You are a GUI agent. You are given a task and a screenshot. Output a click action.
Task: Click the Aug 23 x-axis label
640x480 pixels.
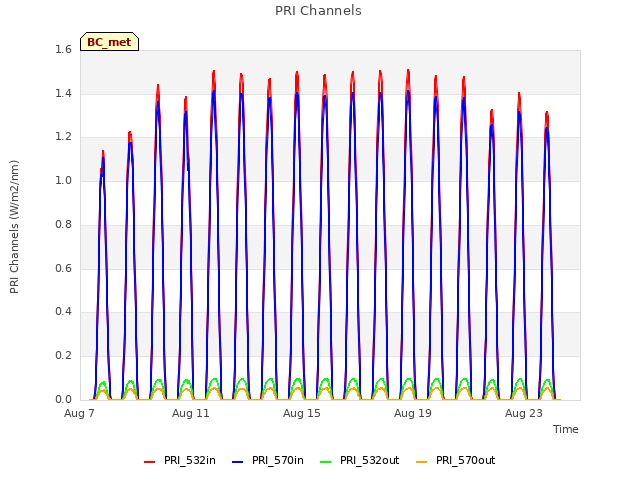pyautogui.click(x=524, y=413)
